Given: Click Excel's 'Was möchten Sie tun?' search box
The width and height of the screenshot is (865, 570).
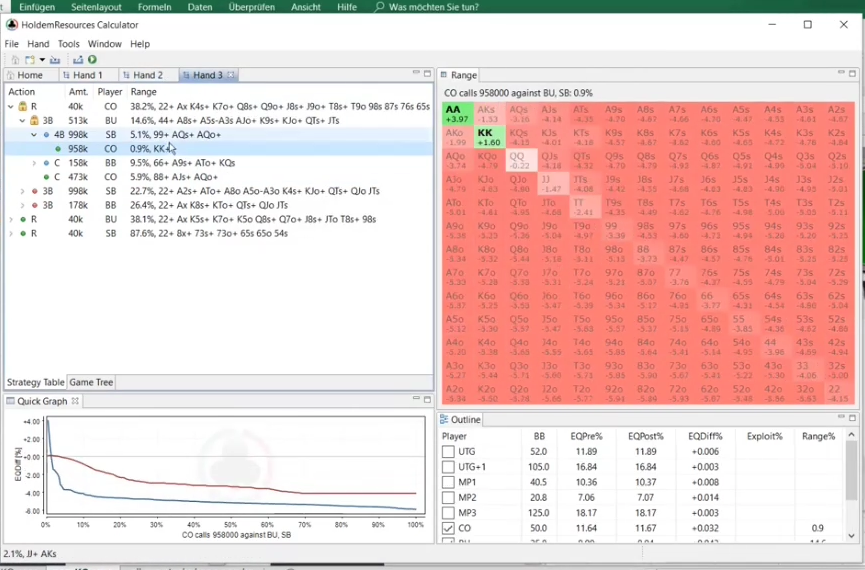Looking at the screenshot, I should coord(426,7).
